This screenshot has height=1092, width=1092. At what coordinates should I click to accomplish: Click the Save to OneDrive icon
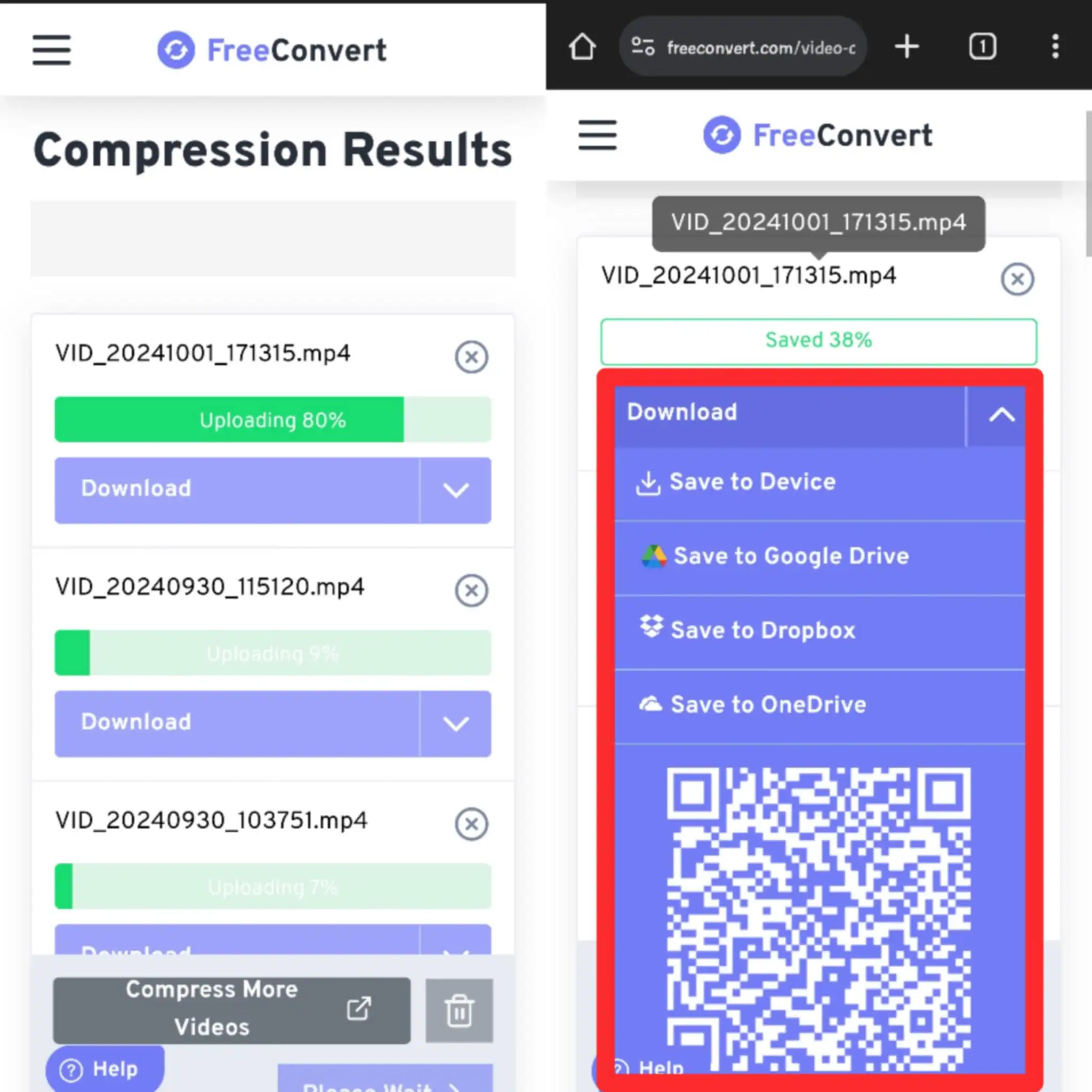[x=650, y=704]
